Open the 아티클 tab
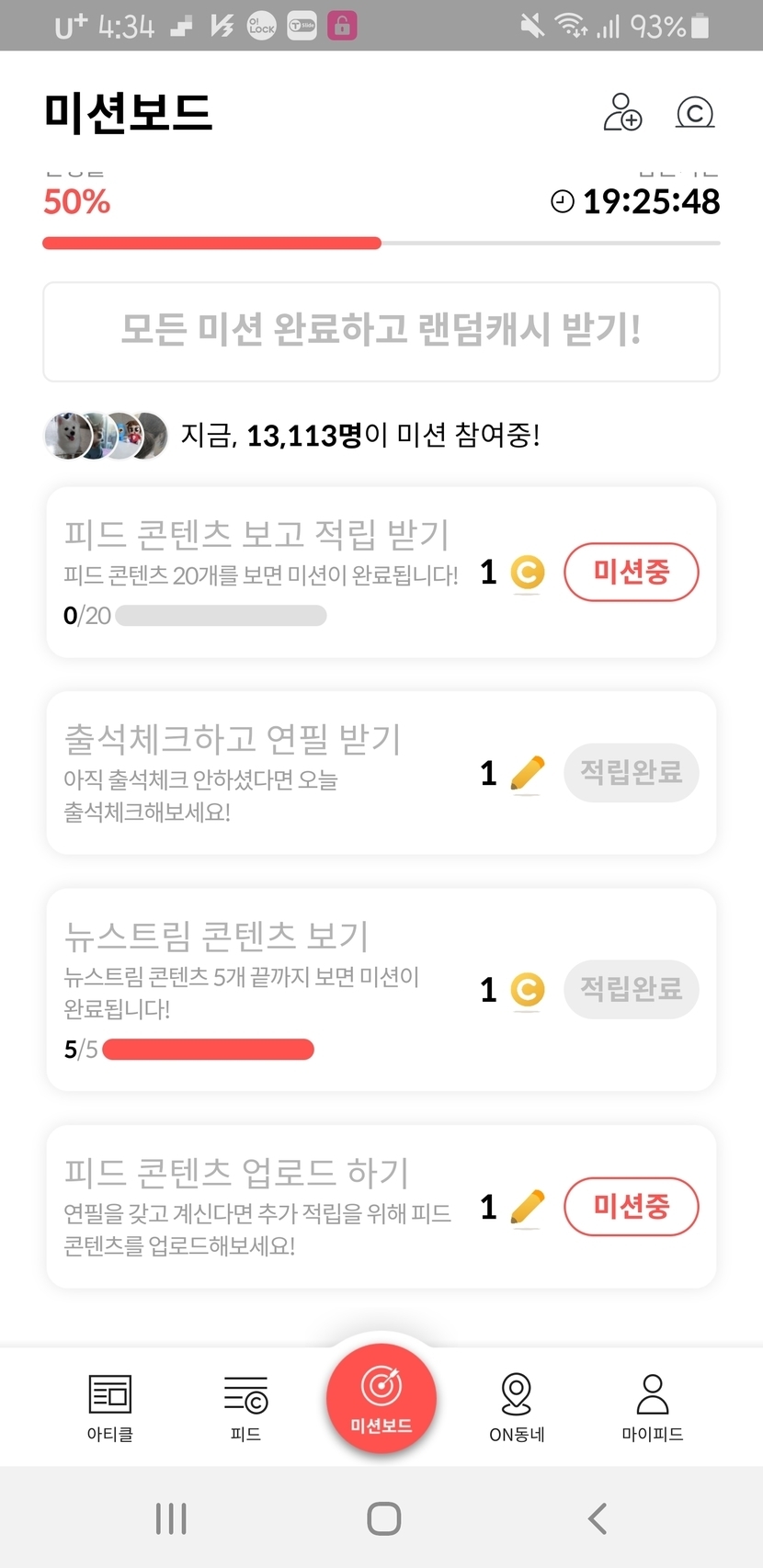 tap(110, 1406)
